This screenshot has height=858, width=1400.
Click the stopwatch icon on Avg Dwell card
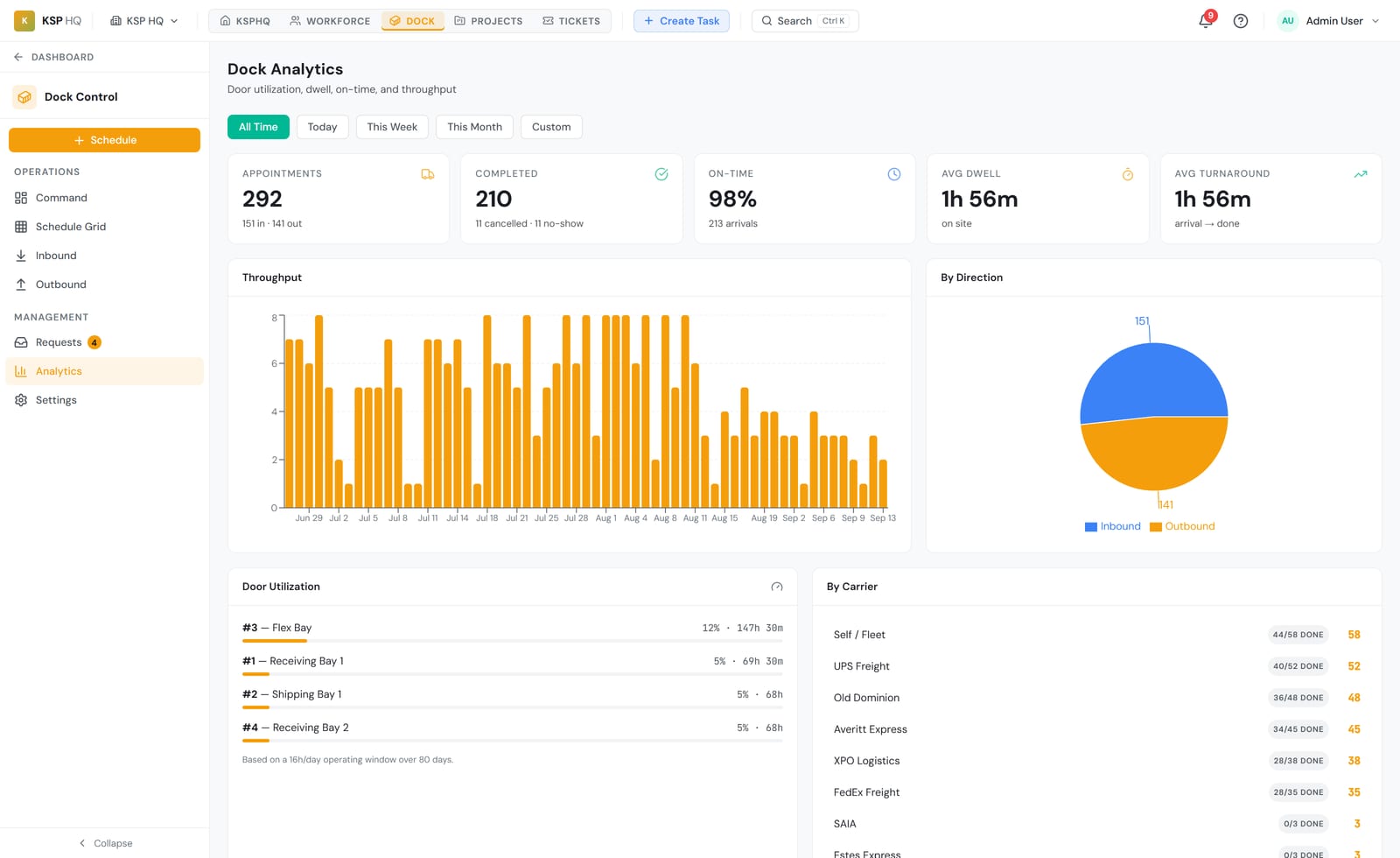pyautogui.click(x=1128, y=174)
